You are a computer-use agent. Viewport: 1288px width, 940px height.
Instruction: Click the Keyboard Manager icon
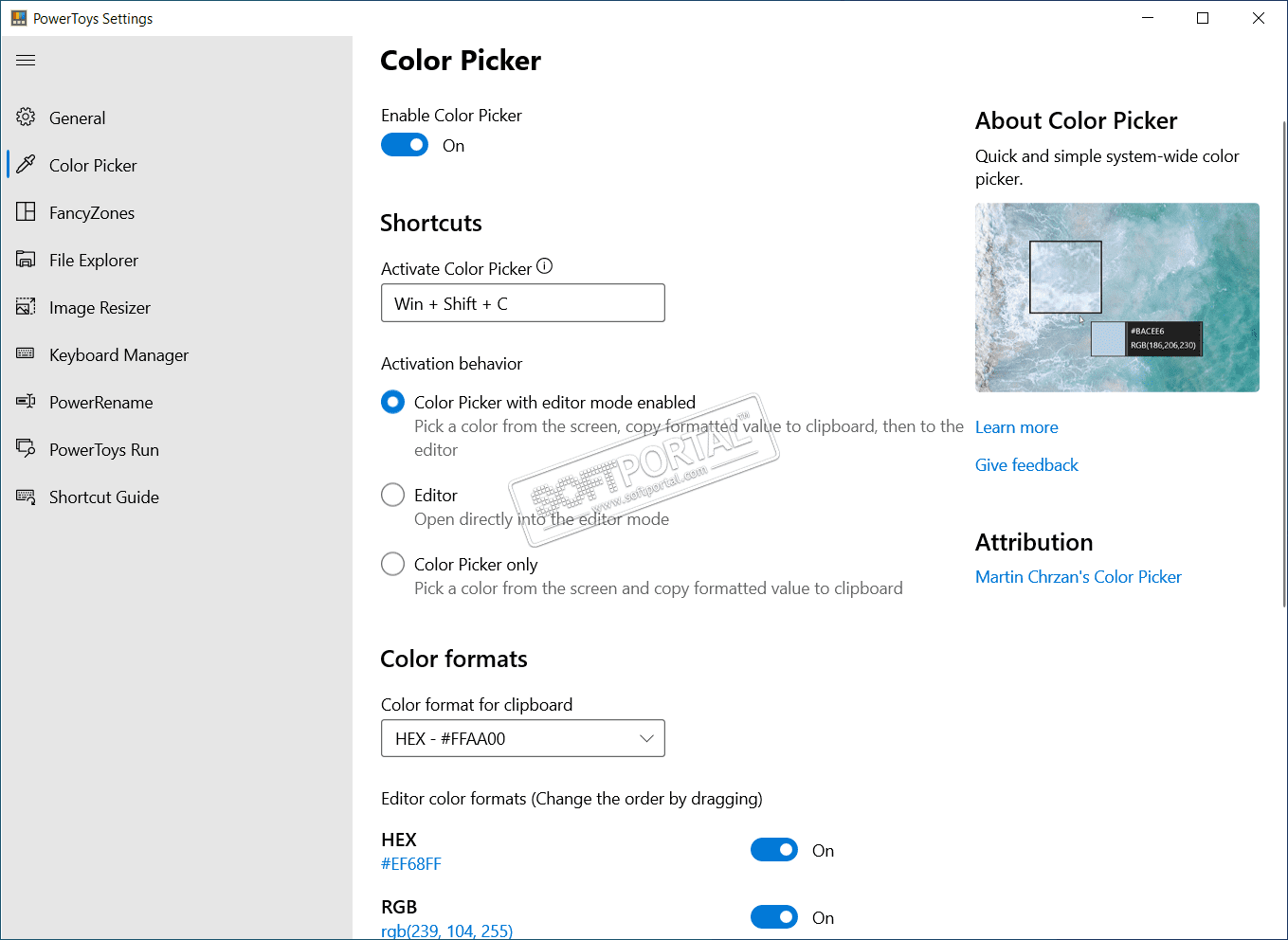(26, 354)
